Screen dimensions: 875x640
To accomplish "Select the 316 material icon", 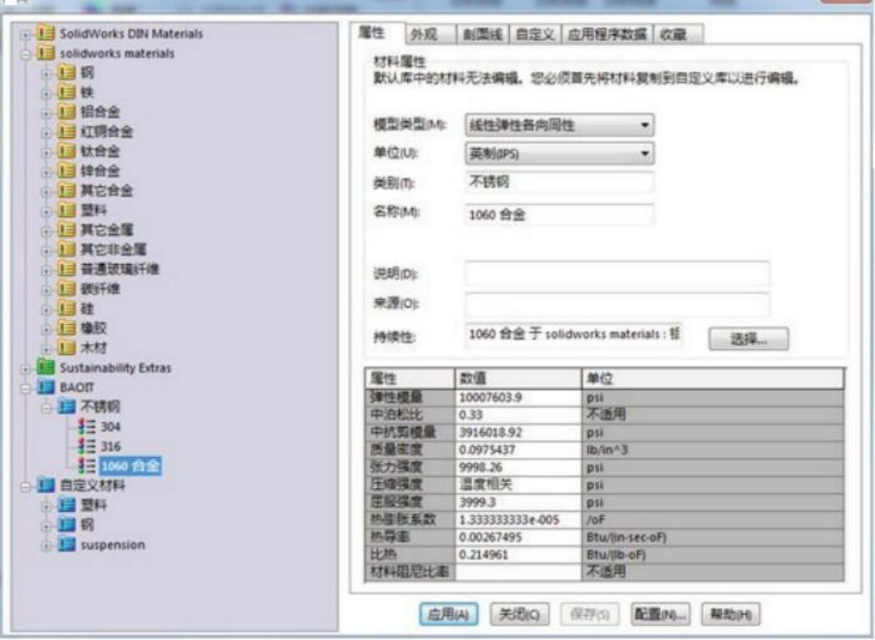I will 89,446.
